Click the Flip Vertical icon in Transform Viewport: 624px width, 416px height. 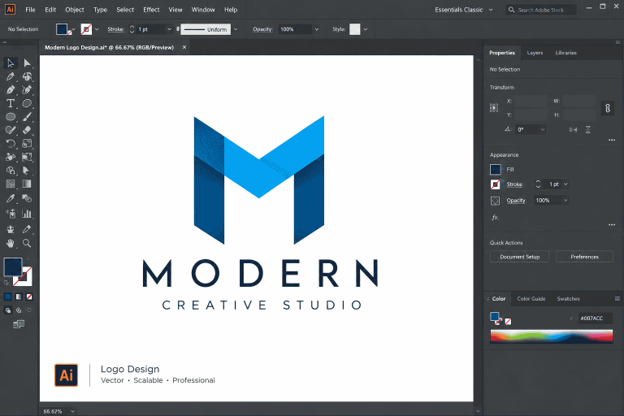(588, 130)
